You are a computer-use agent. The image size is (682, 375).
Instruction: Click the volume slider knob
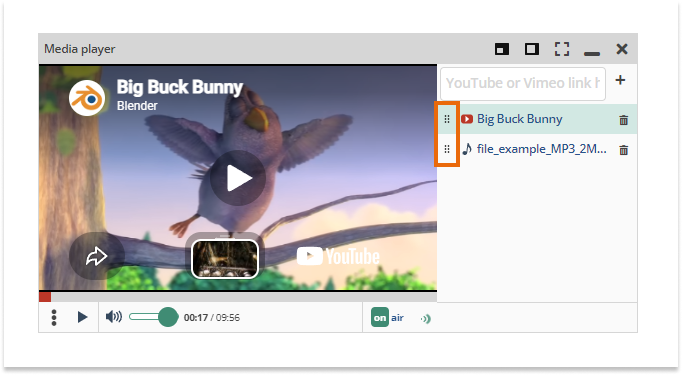(168, 317)
